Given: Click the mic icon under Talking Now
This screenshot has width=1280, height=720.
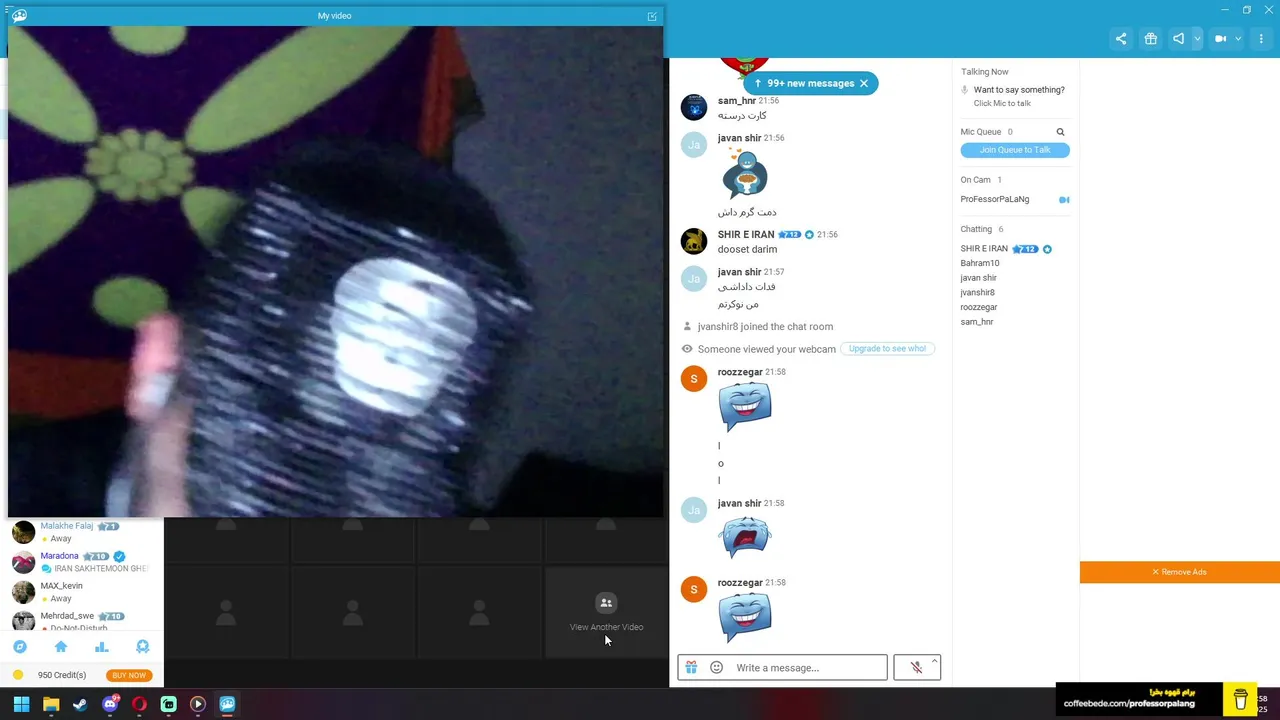Looking at the screenshot, I should (x=964, y=90).
